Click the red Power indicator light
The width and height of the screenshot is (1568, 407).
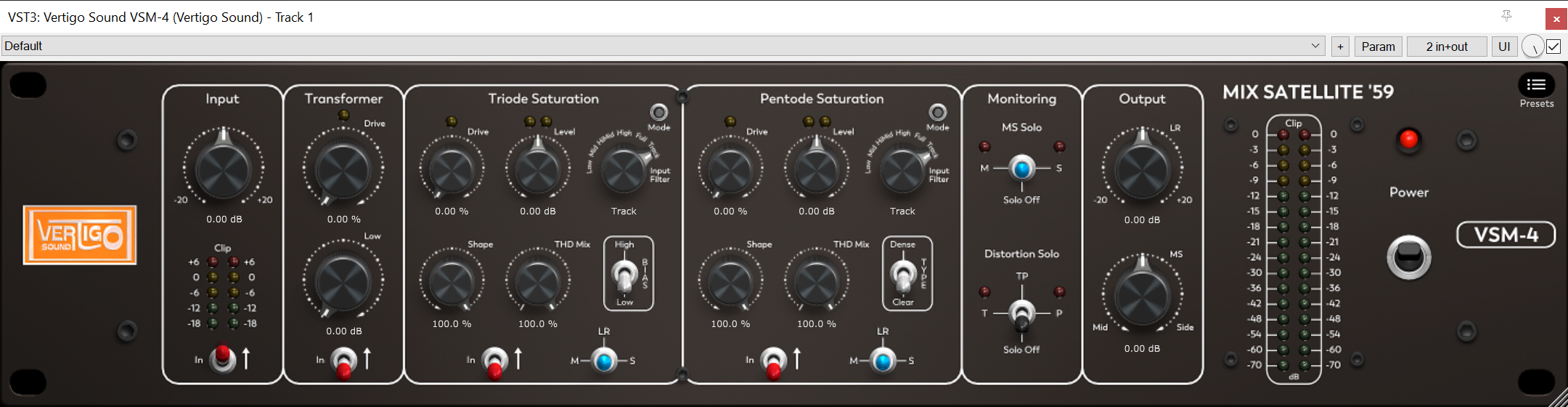click(1409, 139)
